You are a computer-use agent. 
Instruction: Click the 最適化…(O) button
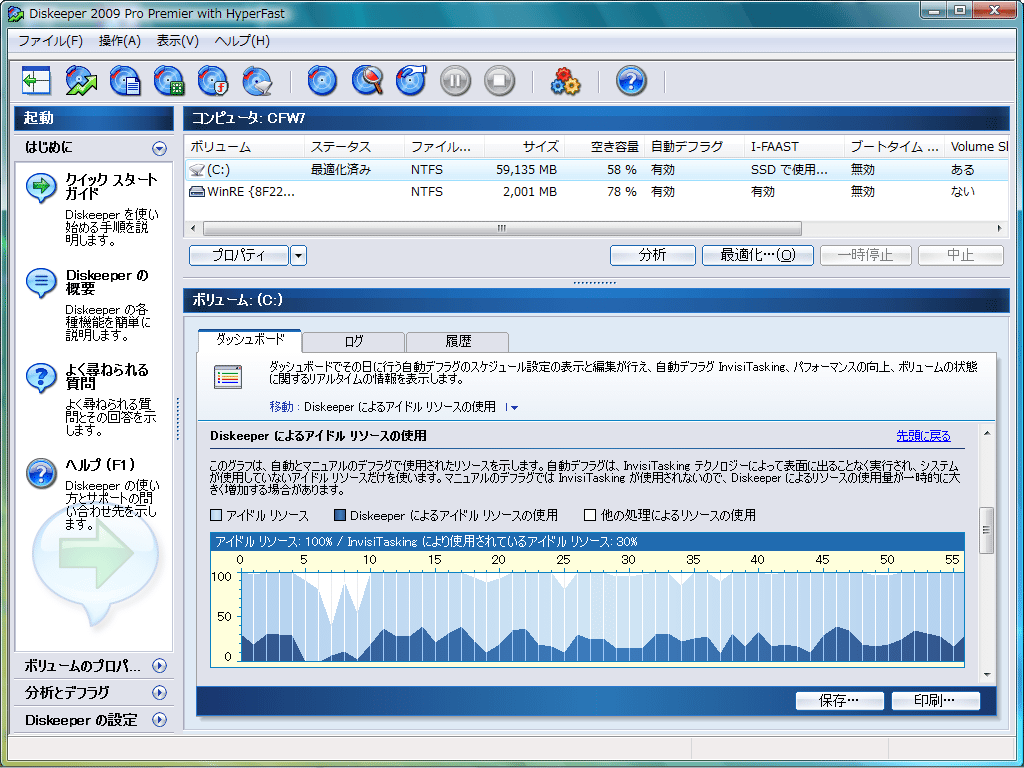point(758,255)
